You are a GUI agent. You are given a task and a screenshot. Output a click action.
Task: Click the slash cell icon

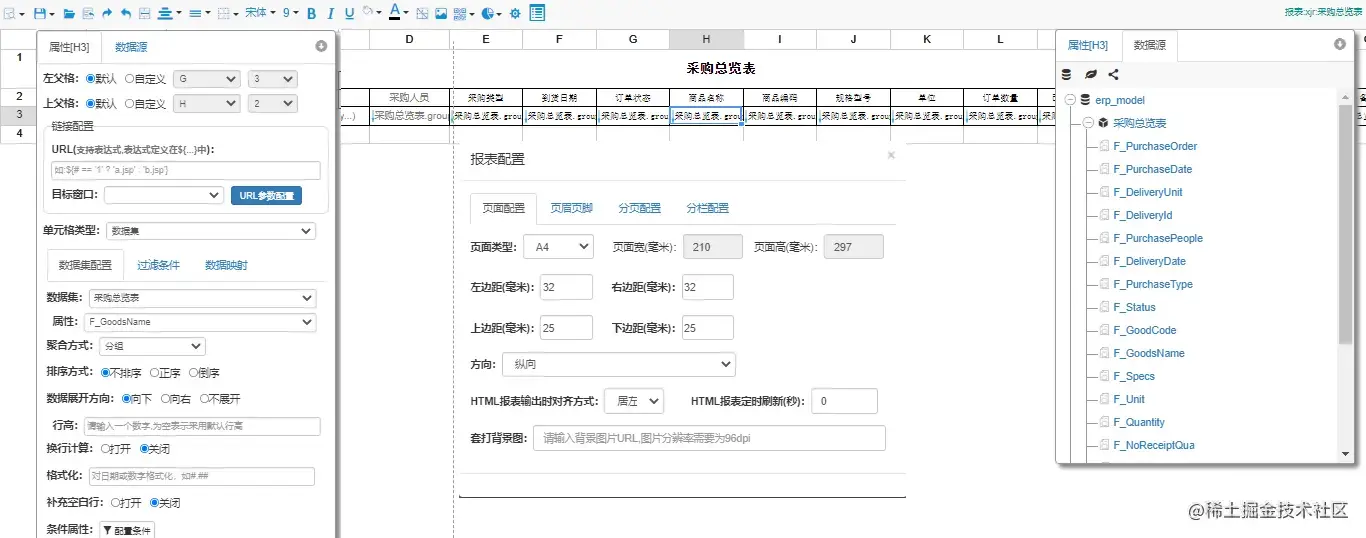tap(421, 14)
